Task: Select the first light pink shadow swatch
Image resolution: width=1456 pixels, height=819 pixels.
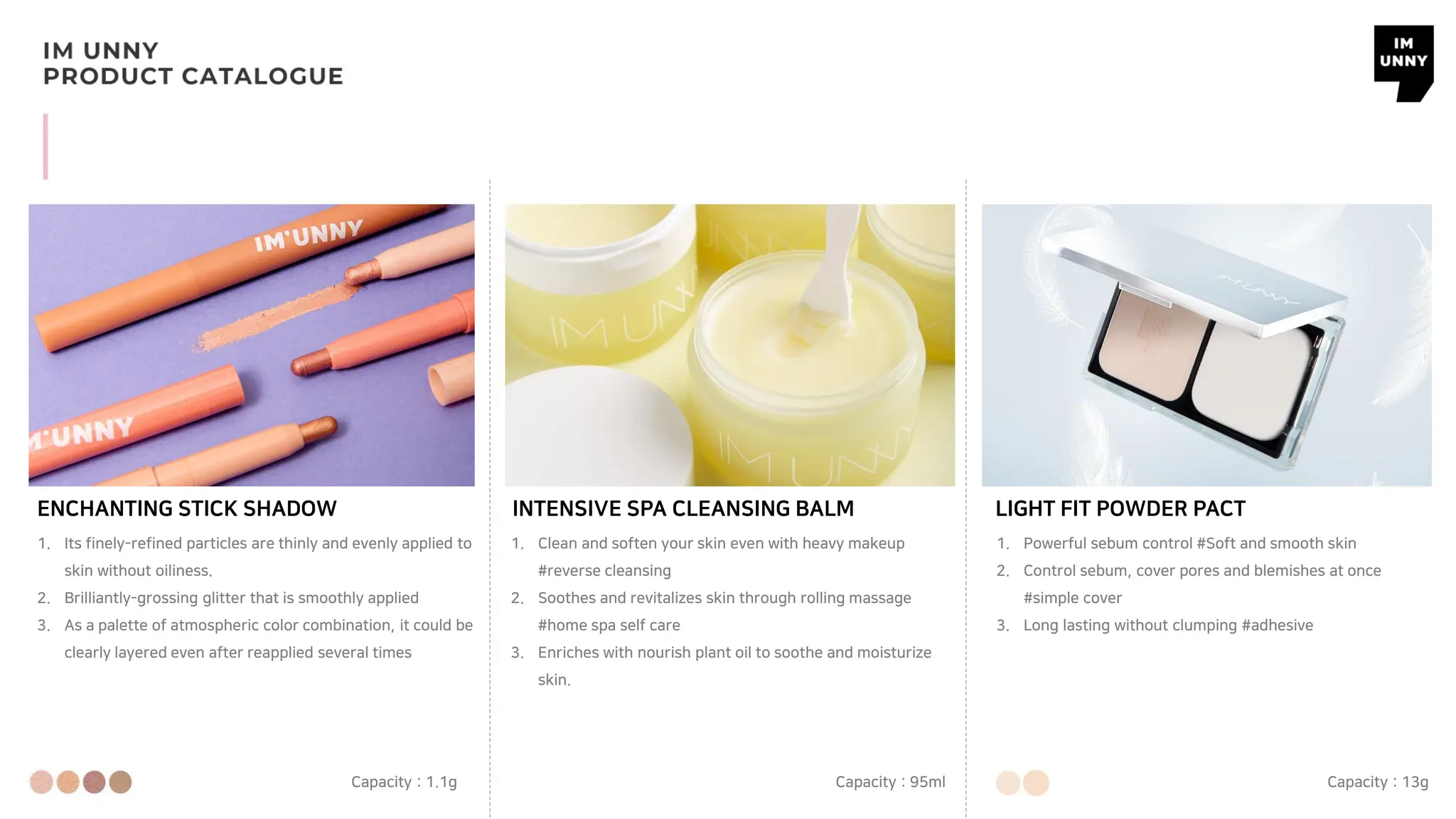Action: [x=41, y=782]
